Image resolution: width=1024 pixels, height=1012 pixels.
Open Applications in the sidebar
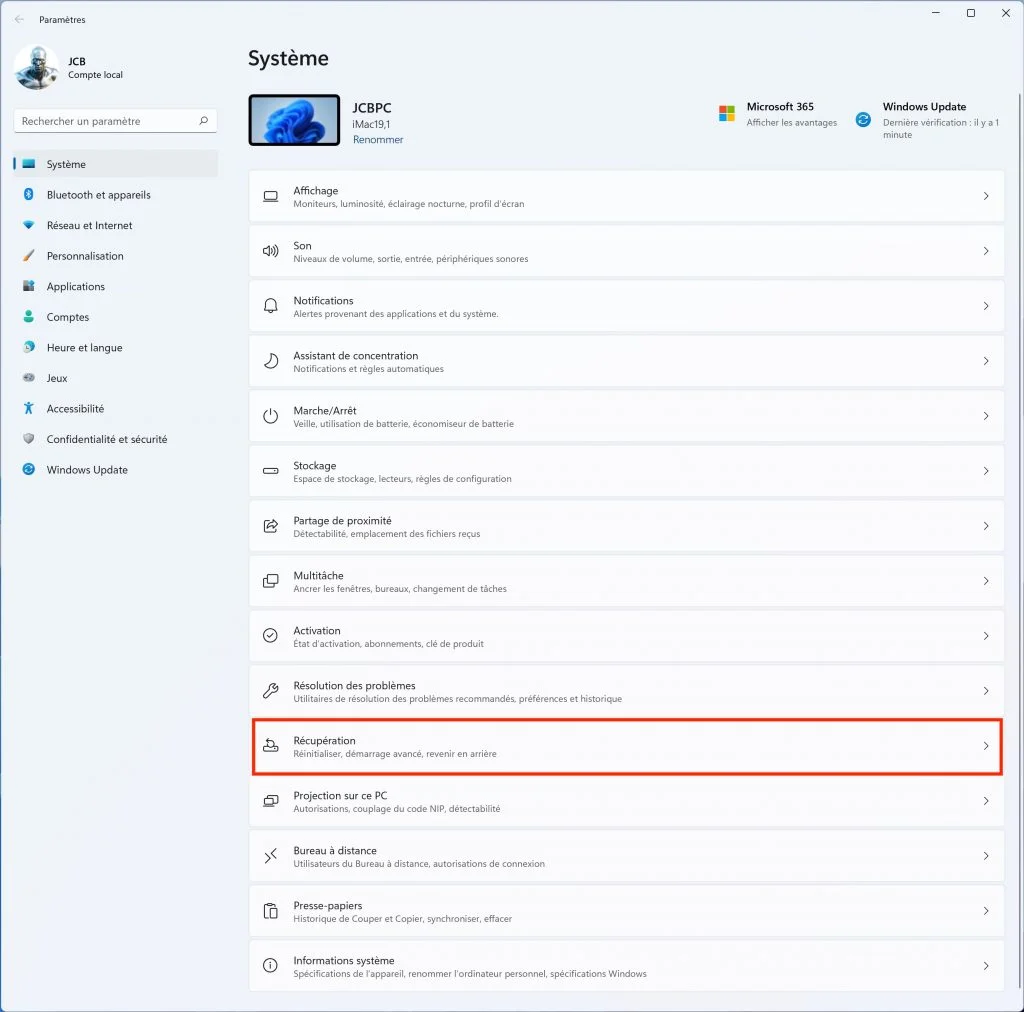(116, 286)
